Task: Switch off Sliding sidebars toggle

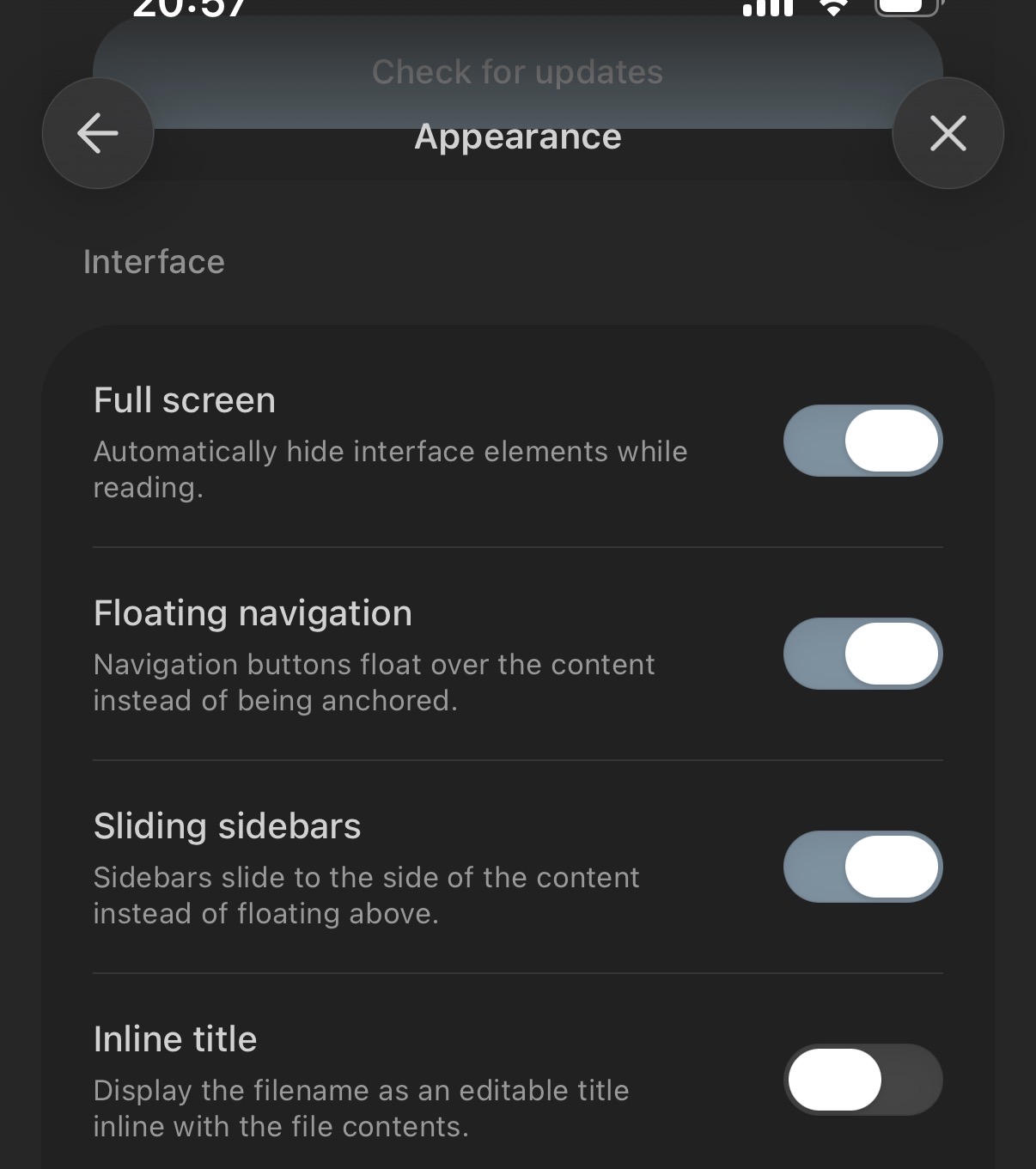Action: coord(862,867)
